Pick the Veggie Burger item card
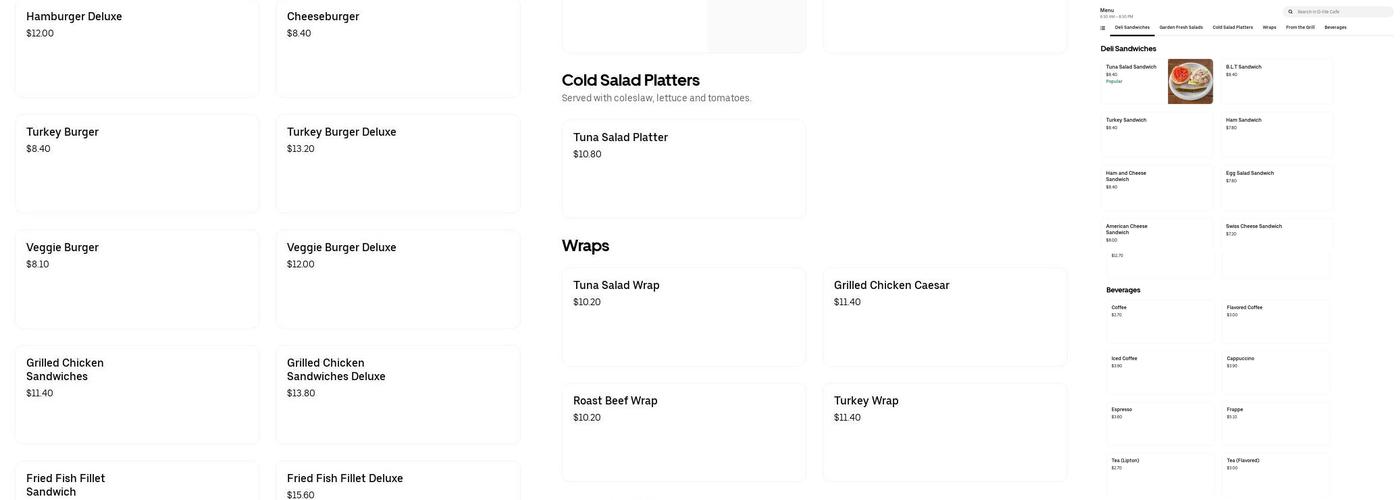The width and height of the screenshot is (1400, 500). [137, 279]
